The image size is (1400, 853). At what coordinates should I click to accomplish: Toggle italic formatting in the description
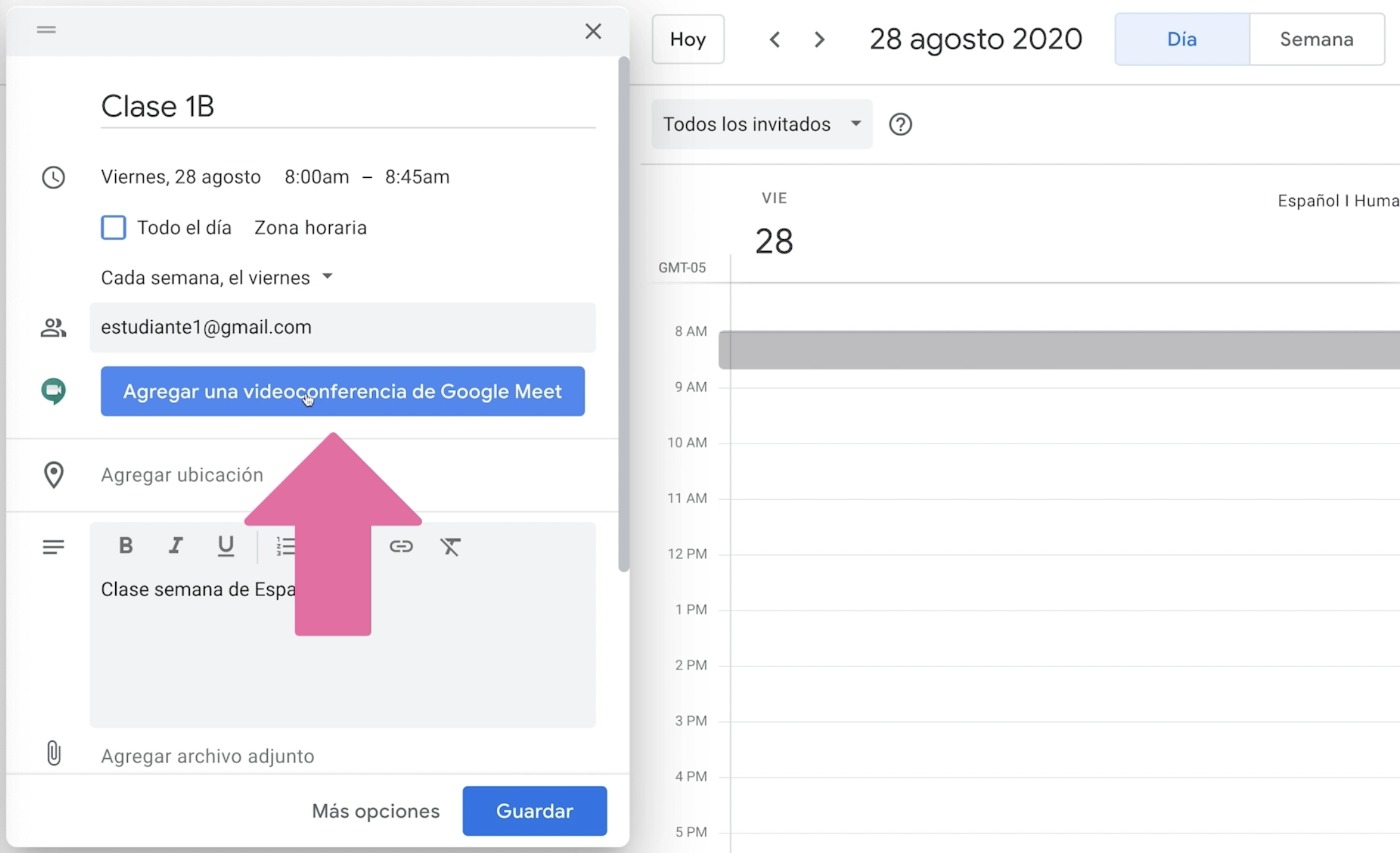click(x=175, y=545)
